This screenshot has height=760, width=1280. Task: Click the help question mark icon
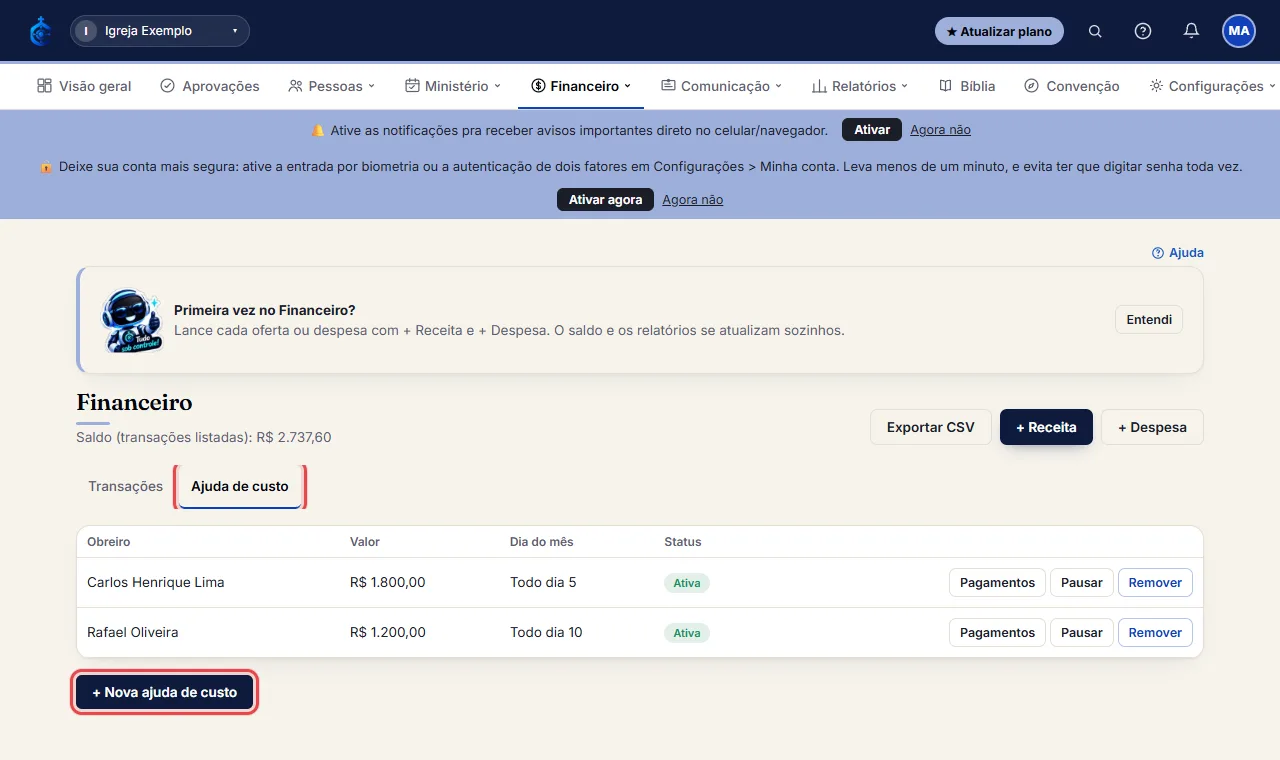pos(1143,31)
